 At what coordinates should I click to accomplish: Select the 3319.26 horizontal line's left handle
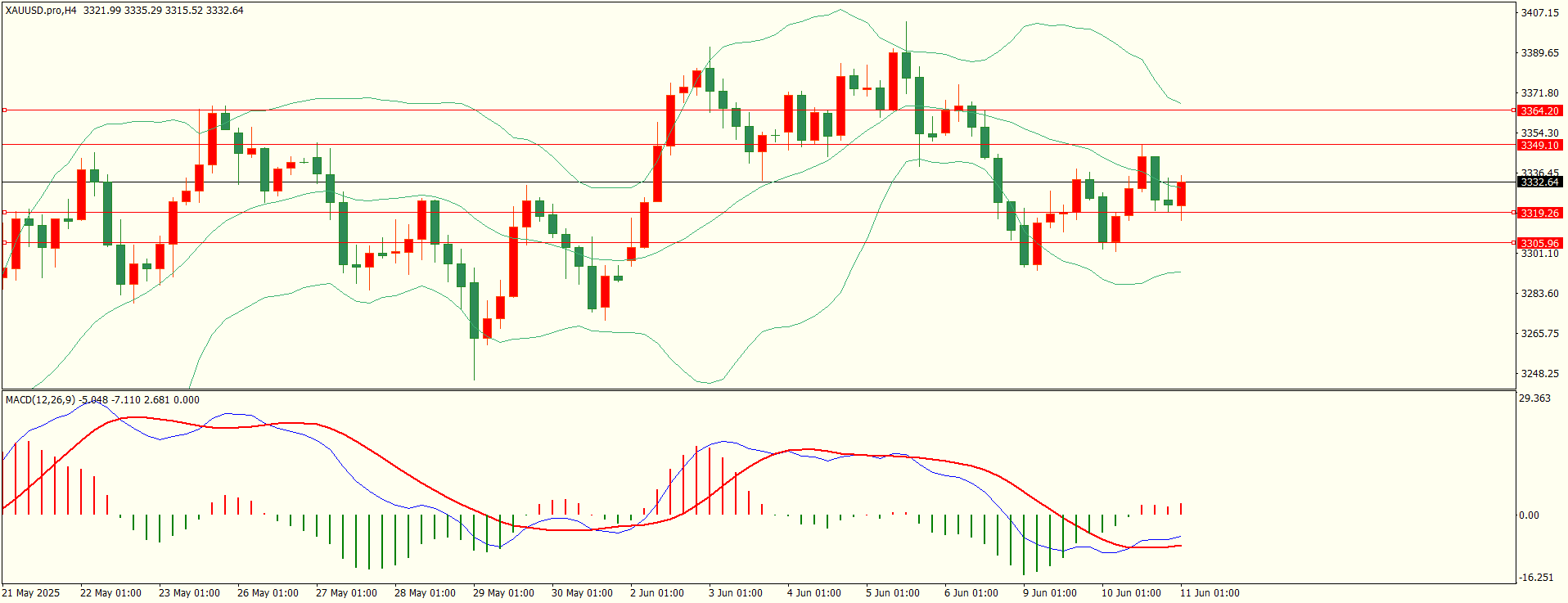4,213
